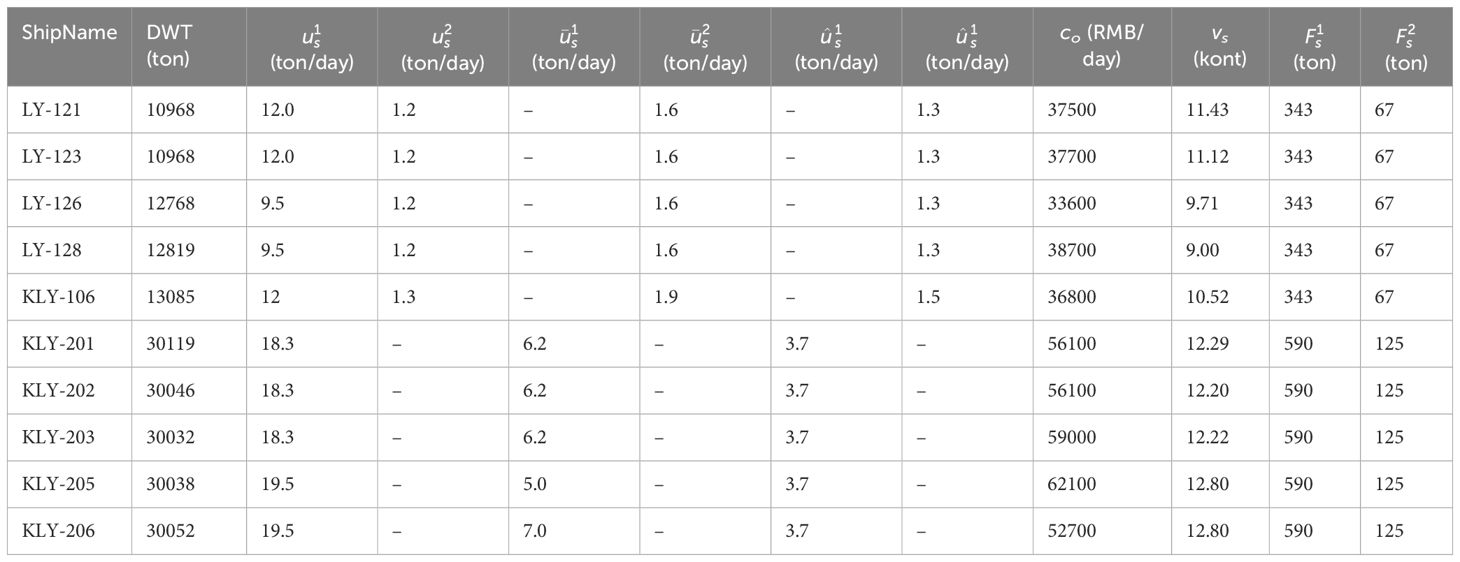Click cost value 62100
Image resolution: width=1460 pixels, height=562 pixels.
(1075, 484)
